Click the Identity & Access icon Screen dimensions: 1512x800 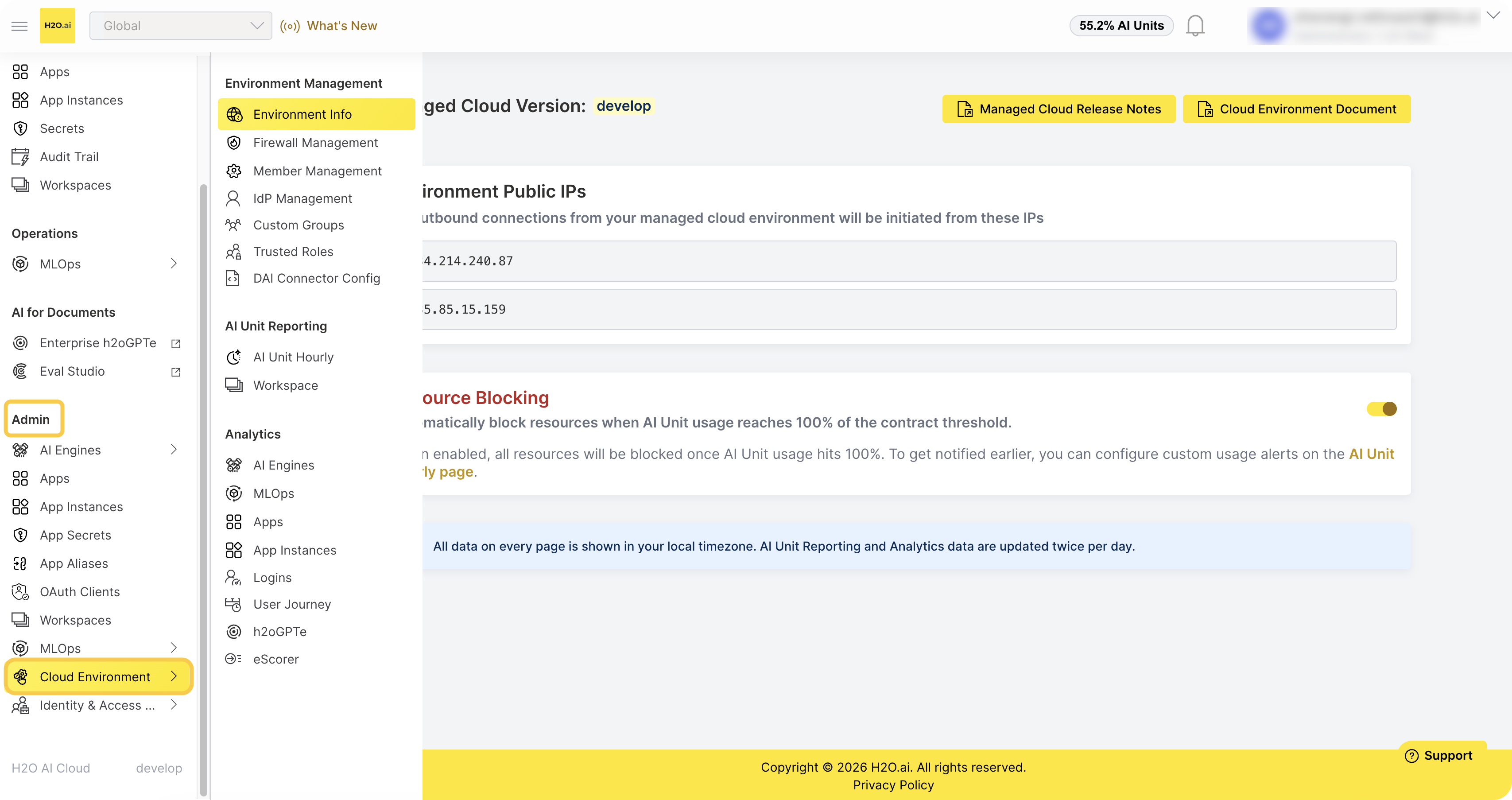pos(20,705)
